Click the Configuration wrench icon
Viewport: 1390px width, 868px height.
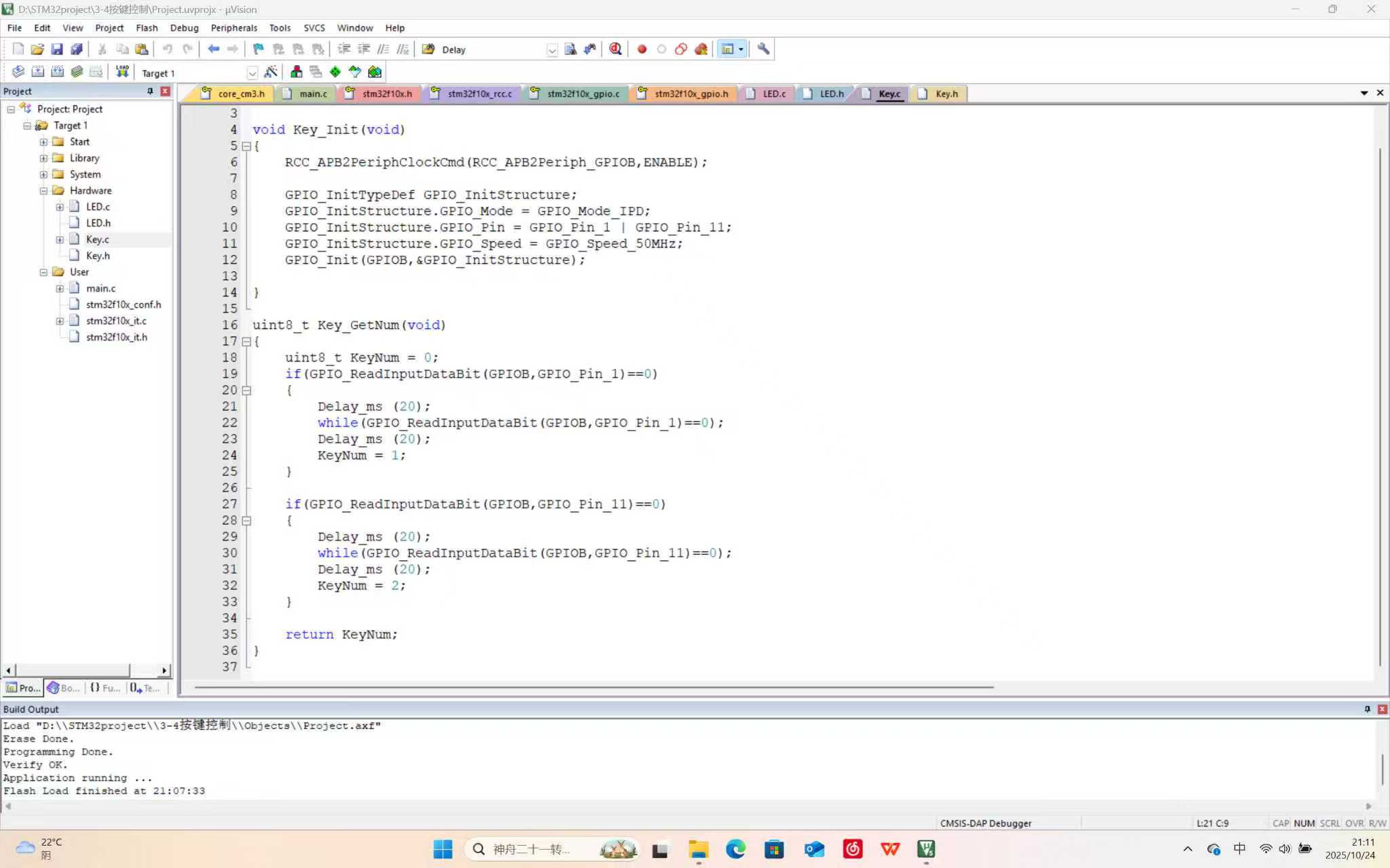[763, 49]
